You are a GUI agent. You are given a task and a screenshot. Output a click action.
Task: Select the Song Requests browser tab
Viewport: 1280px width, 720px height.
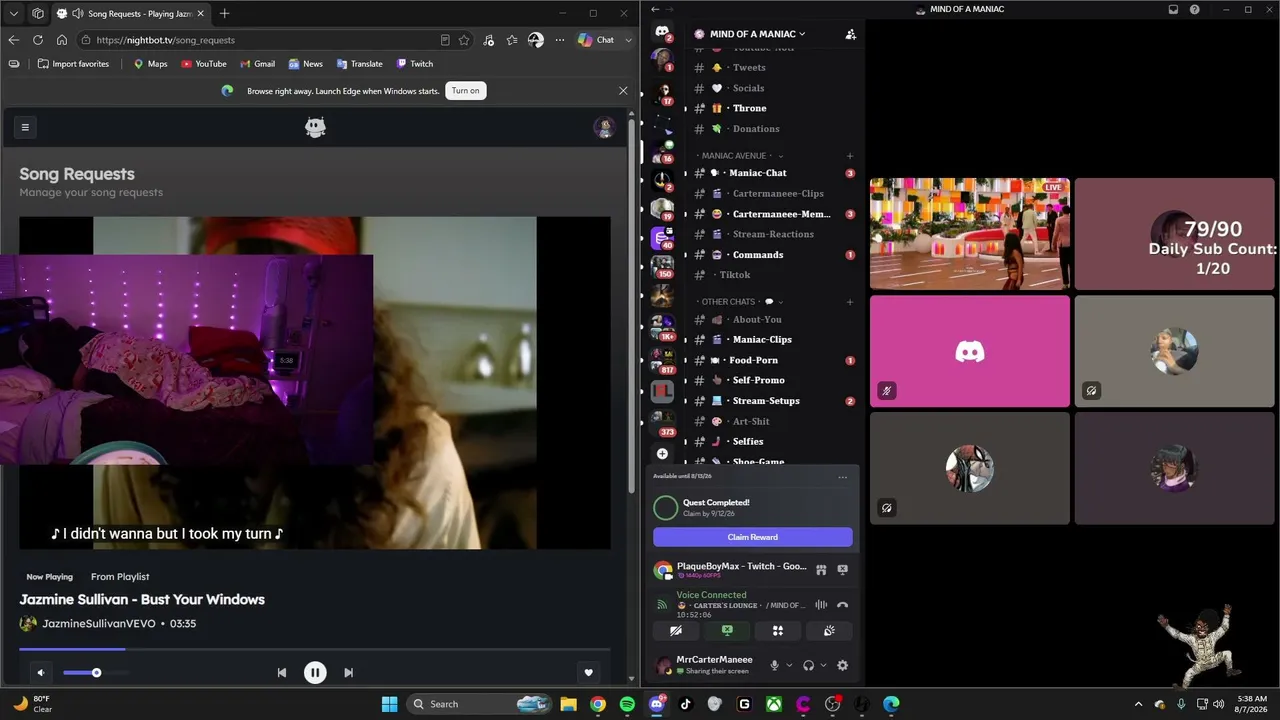tap(131, 13)
